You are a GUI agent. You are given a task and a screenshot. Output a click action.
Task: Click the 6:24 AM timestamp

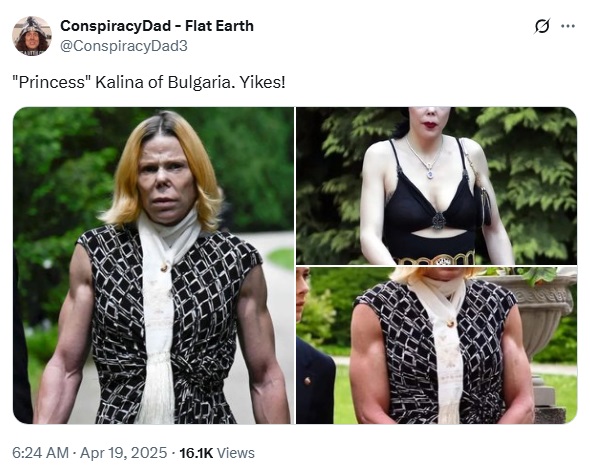pyautogui.click(x=40, y=453)
